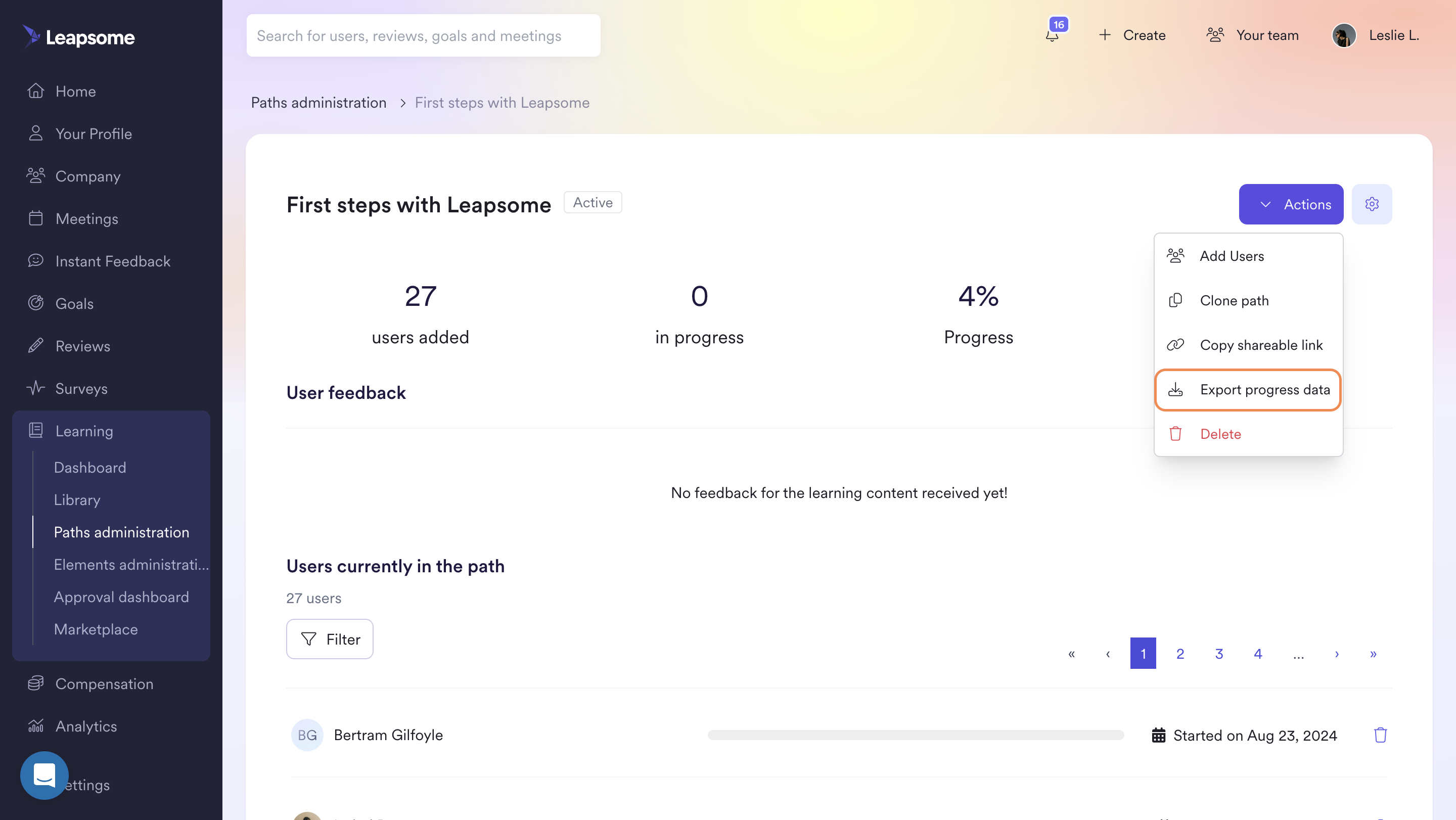Click First steps with Leapsome breadcrumb
This screenshot has height=820, width=1456.
[x=502, y=102]
